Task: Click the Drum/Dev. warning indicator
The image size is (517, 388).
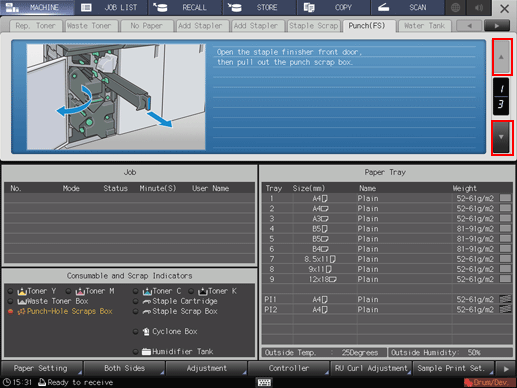Action: (486, 382)
